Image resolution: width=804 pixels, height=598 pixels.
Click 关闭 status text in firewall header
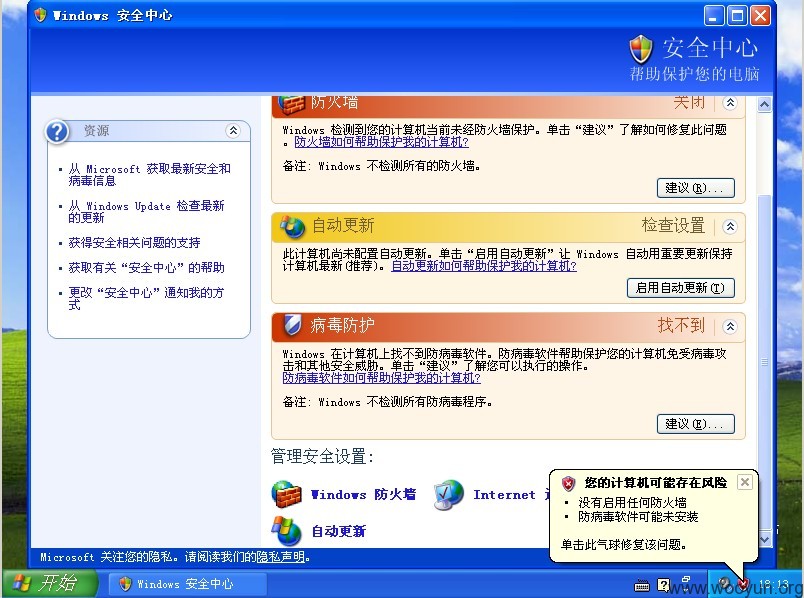(689, 102)
